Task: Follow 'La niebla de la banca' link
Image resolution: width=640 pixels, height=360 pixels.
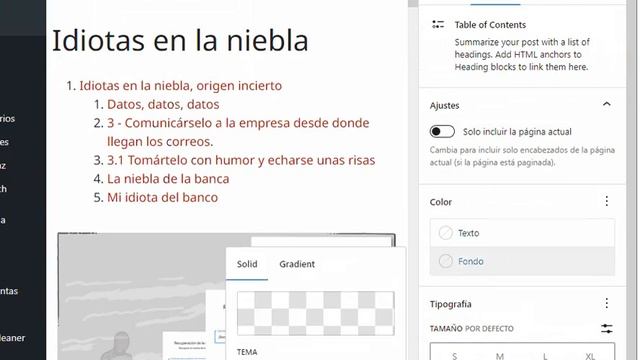Action: 168,179
